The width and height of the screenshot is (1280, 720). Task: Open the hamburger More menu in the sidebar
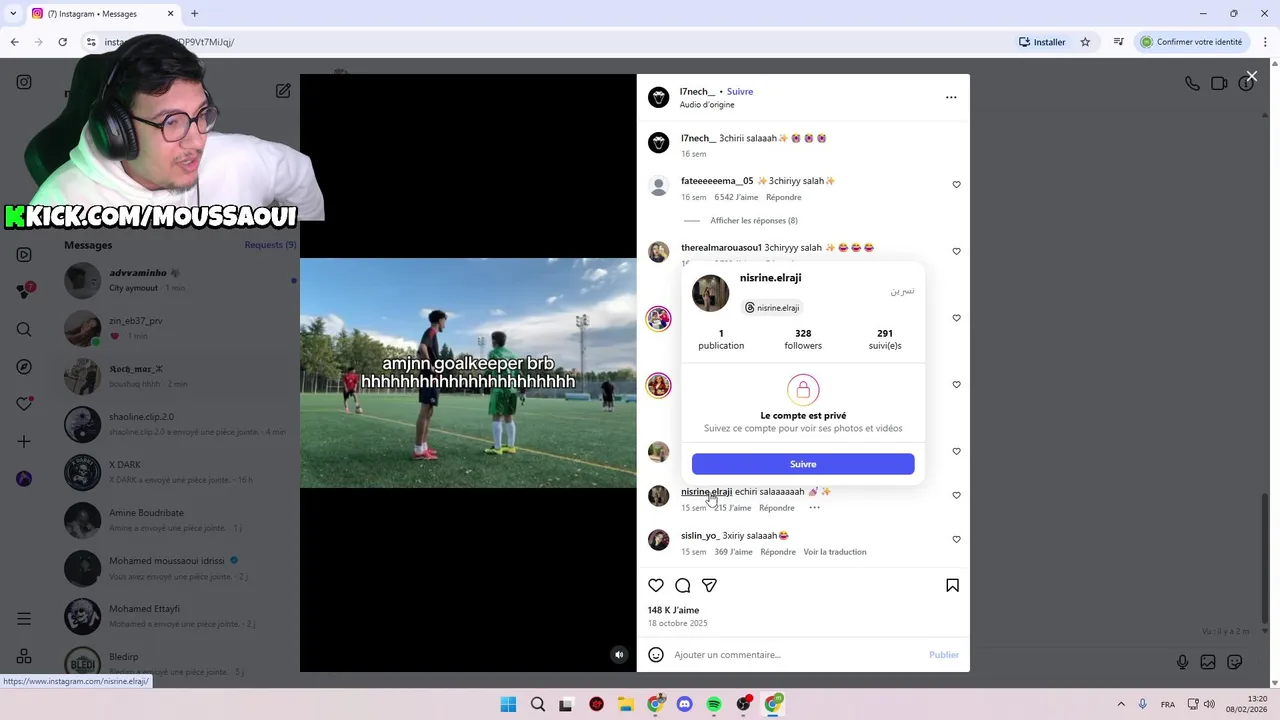click(24, 619)
